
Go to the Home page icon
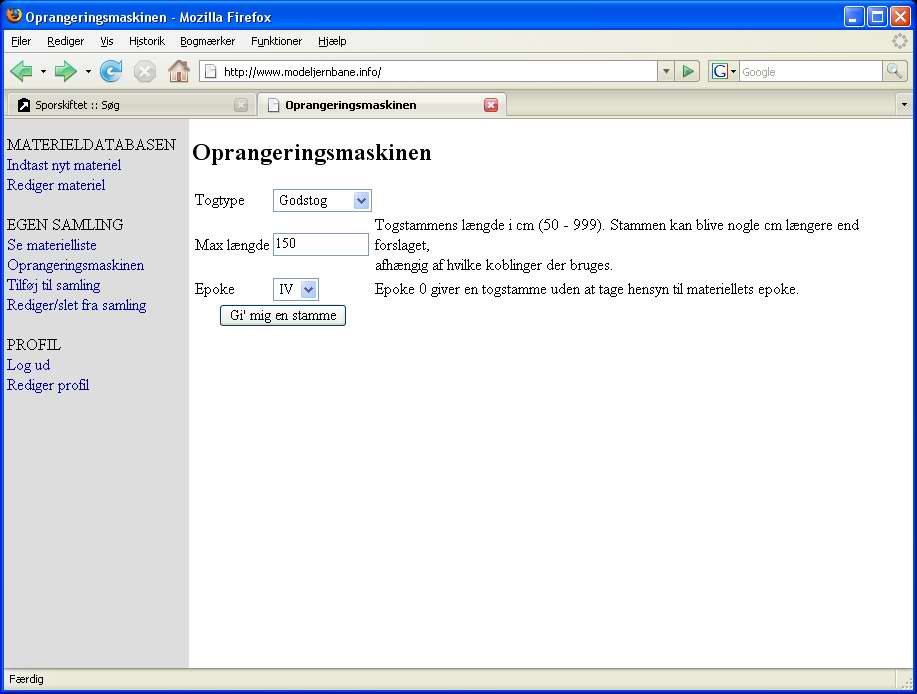point(178,71)
